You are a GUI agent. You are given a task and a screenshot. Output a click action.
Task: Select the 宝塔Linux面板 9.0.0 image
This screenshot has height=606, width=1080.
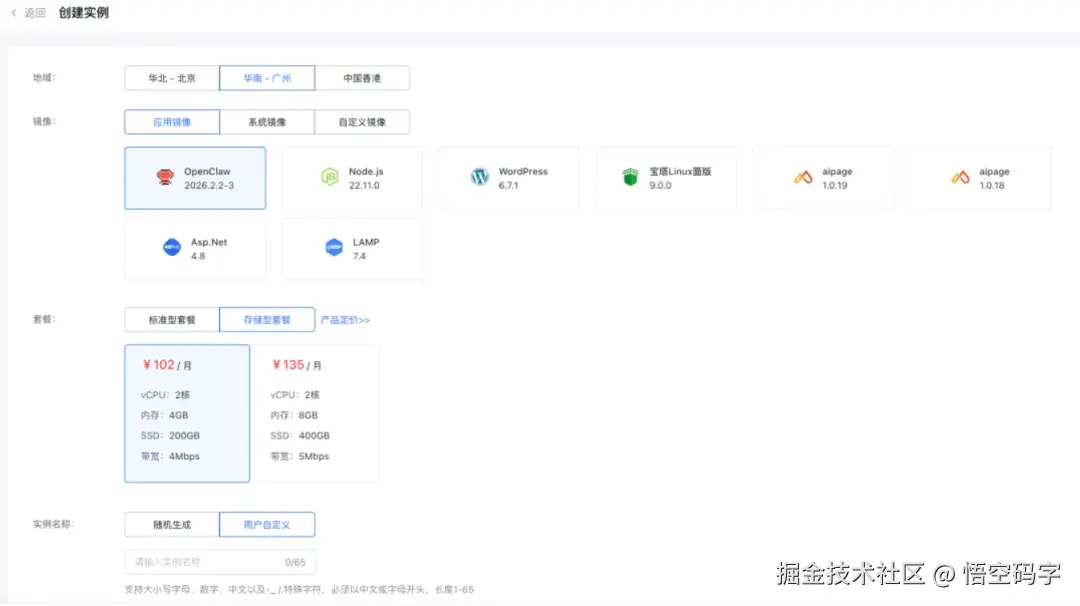[x=666, y=178]
